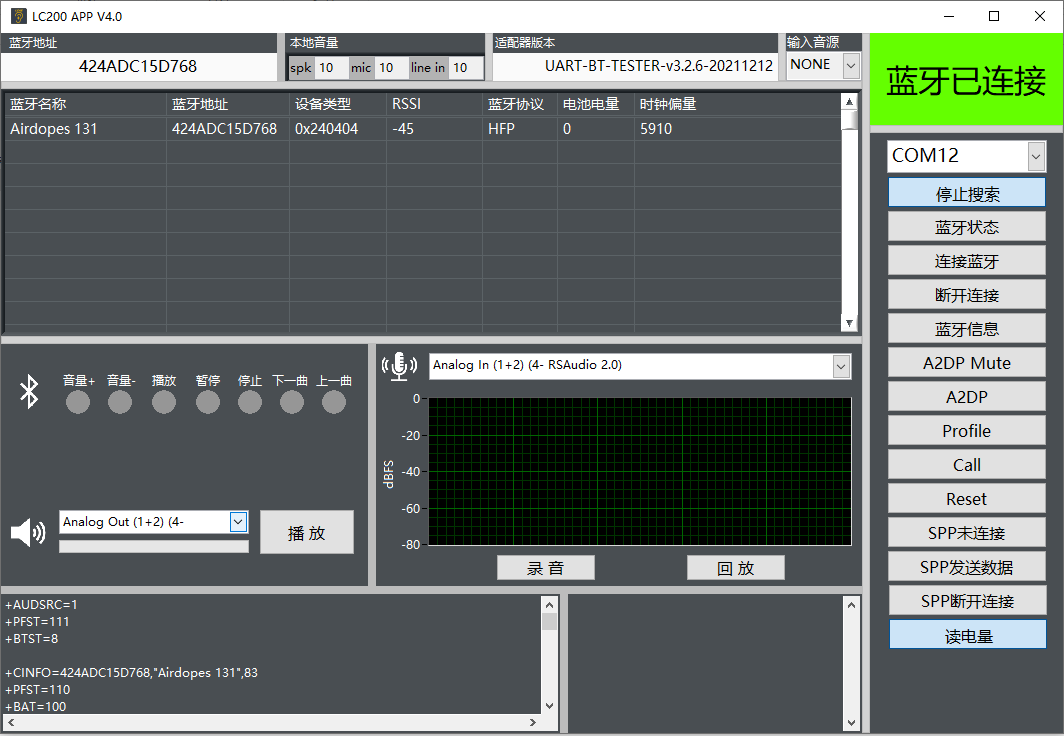Click the speaker output icon
Screen dimensions: 1064x736
(x=28, y=532)
